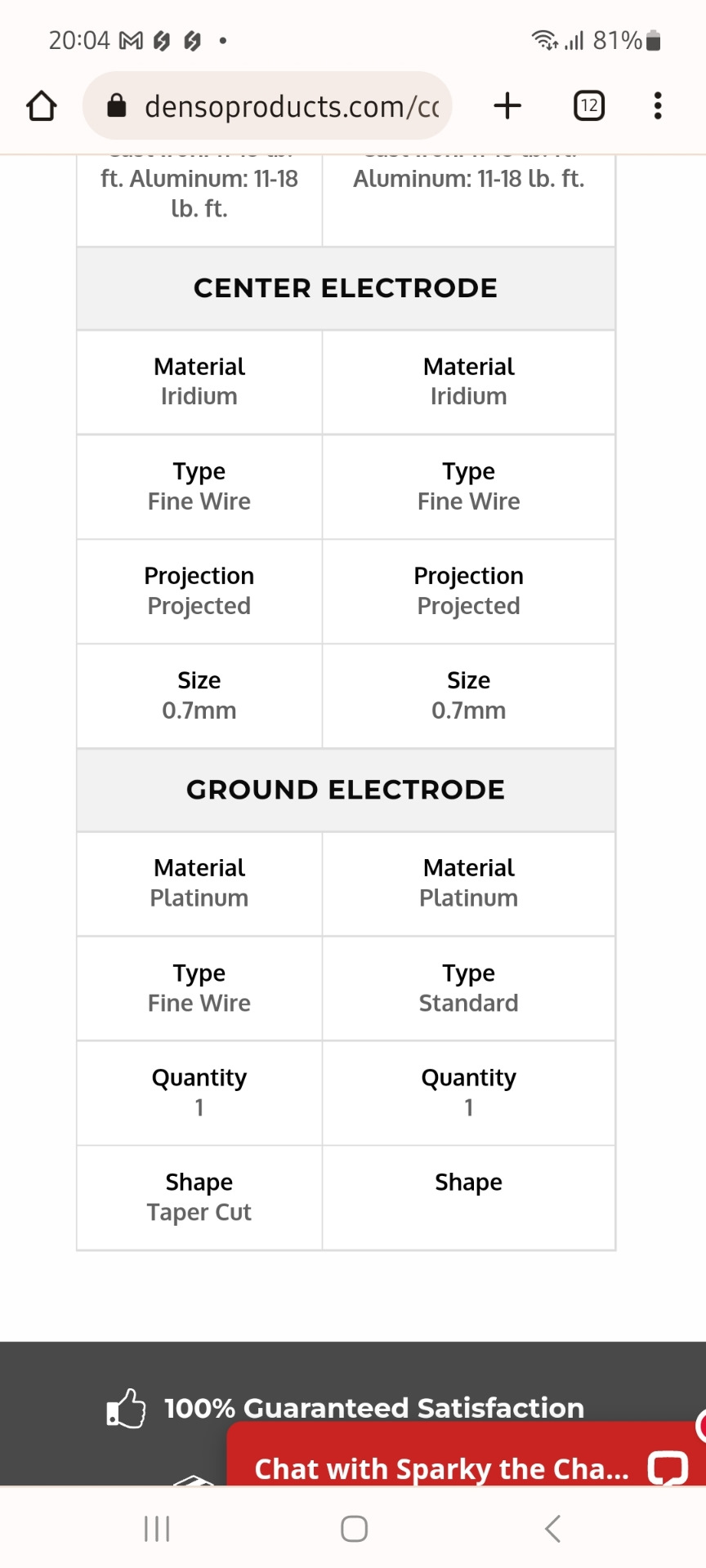Screen dimensions: 706x1568
Task: Tap the Gmail notification icon in status bar
Action: [x=132, y=40]
